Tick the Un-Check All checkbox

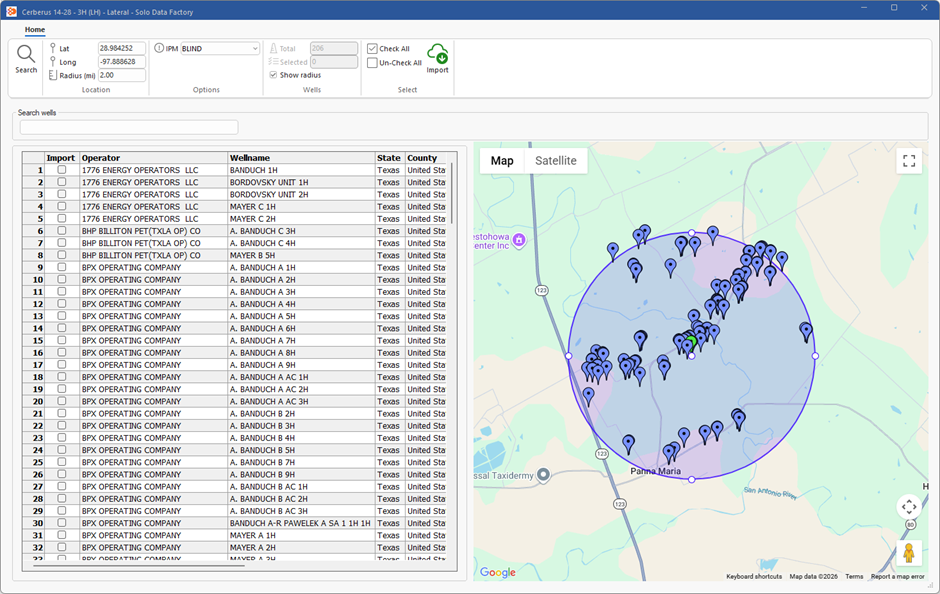pos(372,63)
